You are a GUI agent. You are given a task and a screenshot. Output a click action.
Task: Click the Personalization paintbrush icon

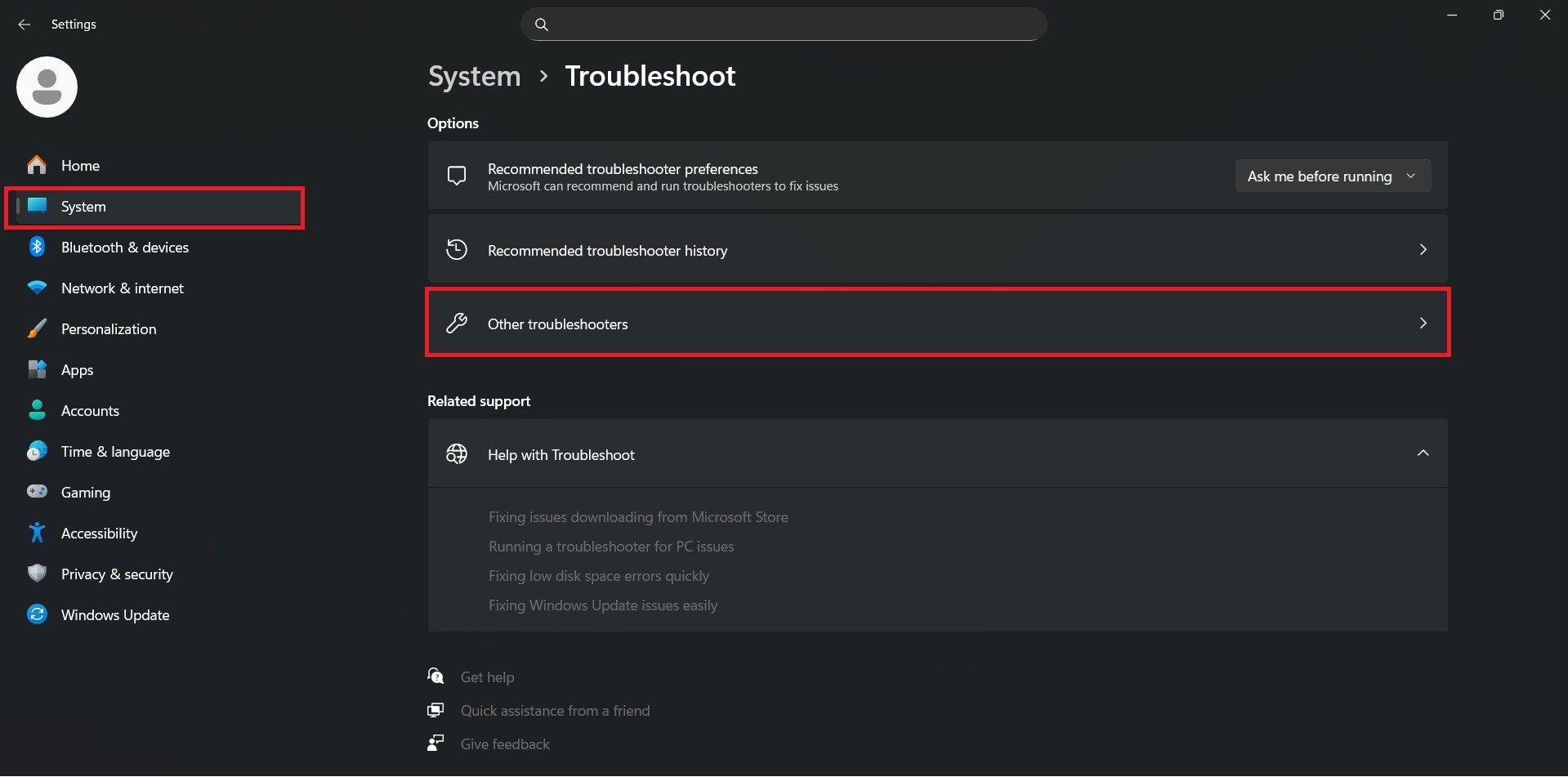click(x=37, y=328)
